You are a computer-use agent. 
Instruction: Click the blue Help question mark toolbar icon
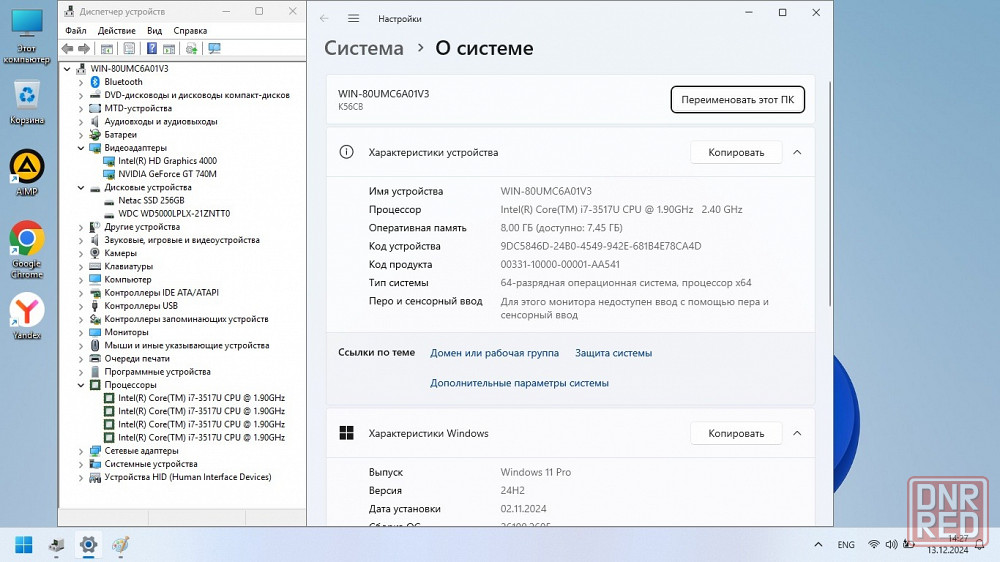(x=152, y=48)
